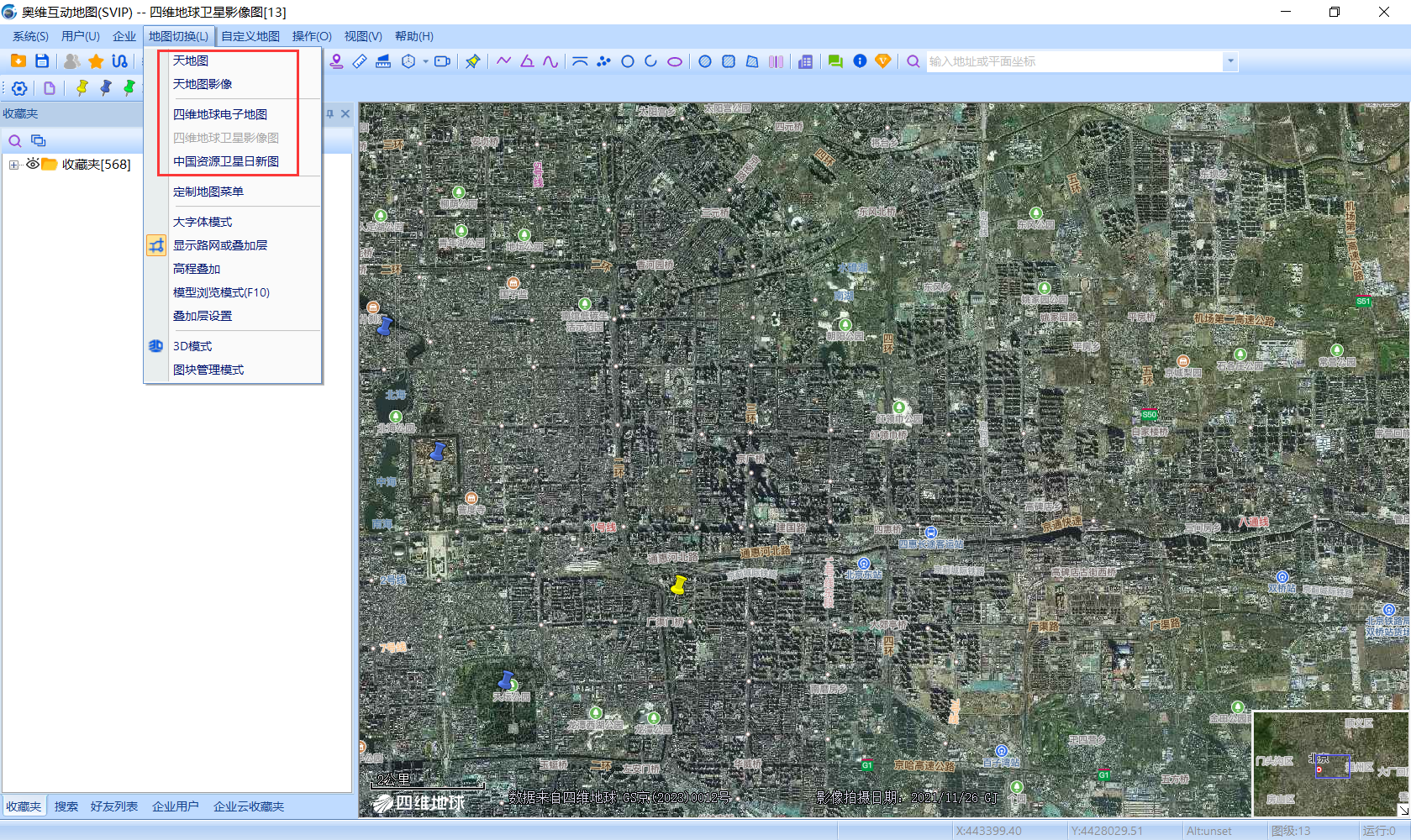Click the Save toolbar icon
The height and width of the screenshot is (840, 1411).
point(42,60)
